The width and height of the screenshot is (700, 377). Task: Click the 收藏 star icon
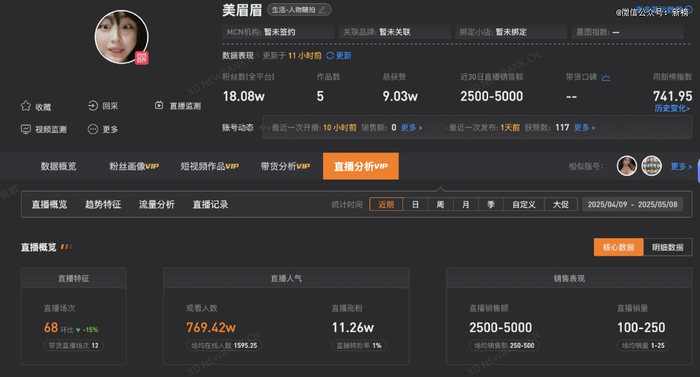(x=26, y=106)
